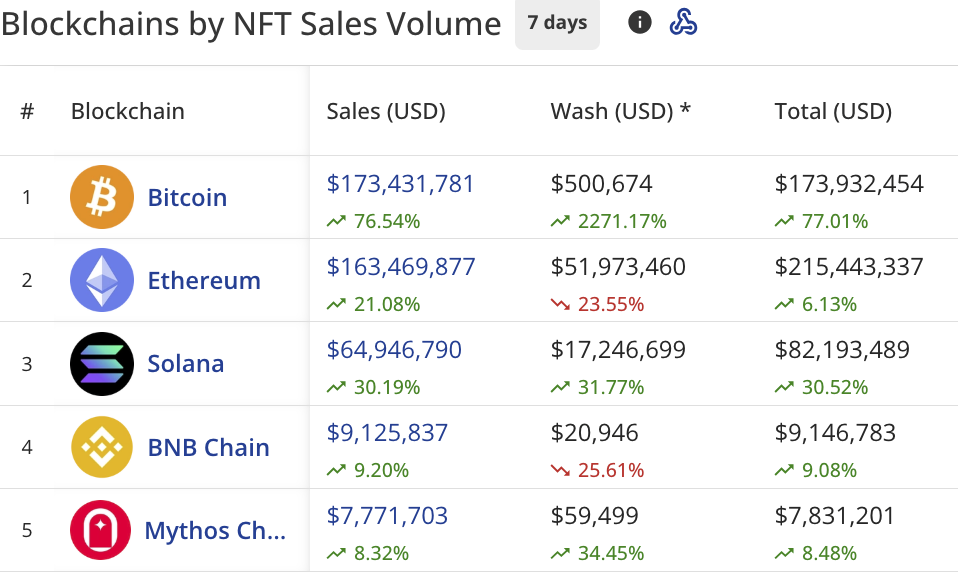Click the # rank column header
This screenshot has height=572, width=958.
27,111
